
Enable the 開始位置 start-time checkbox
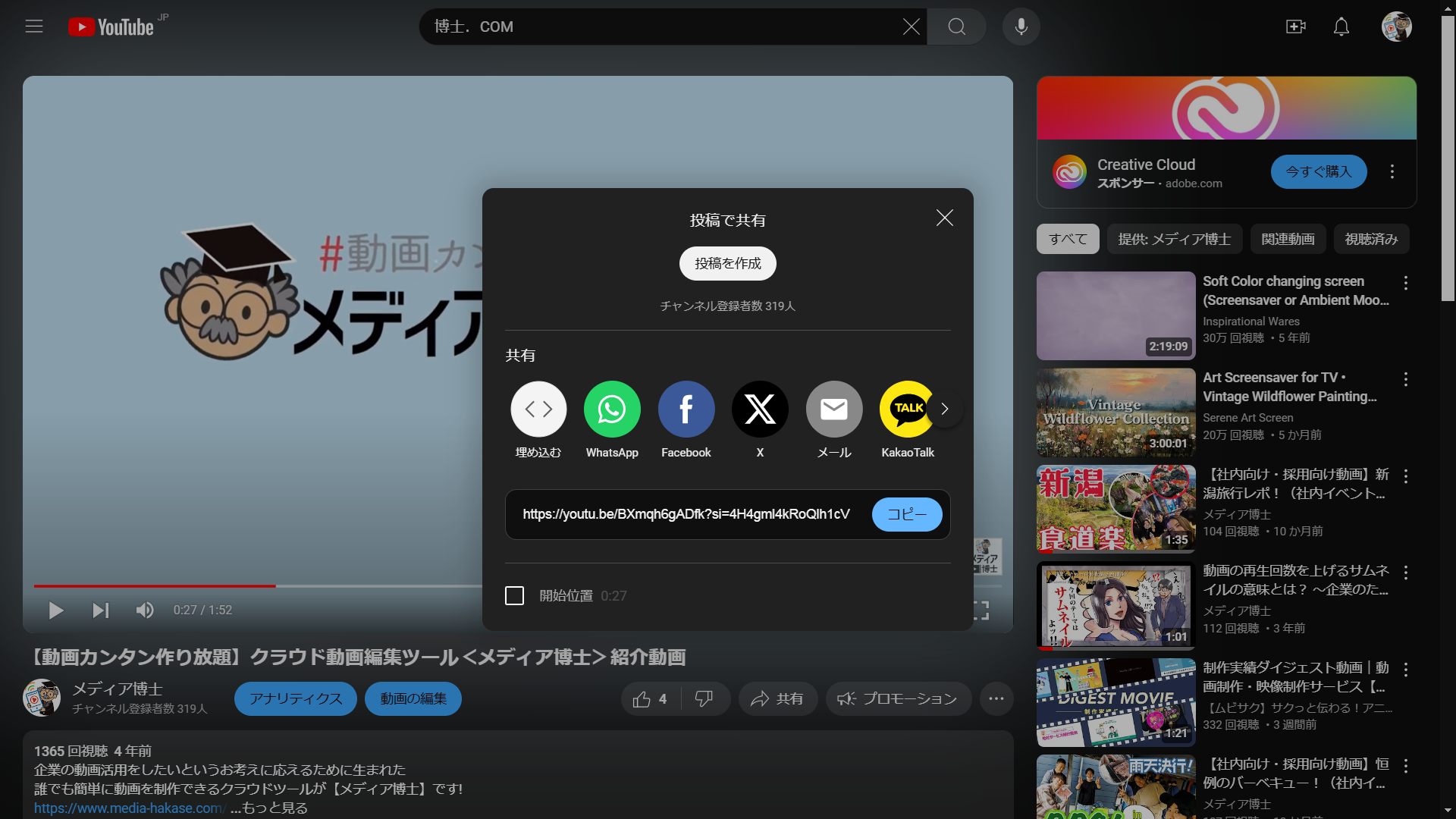(x=515, y=595)
